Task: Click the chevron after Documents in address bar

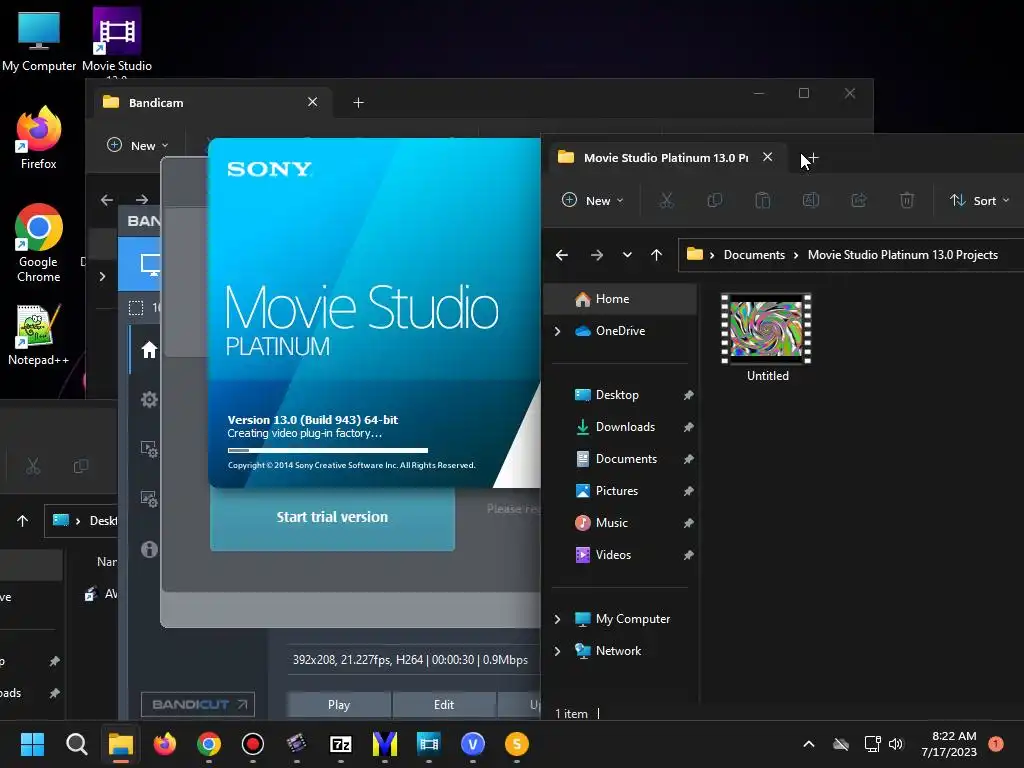Action: pyautogui.click(x=796, y=255)
